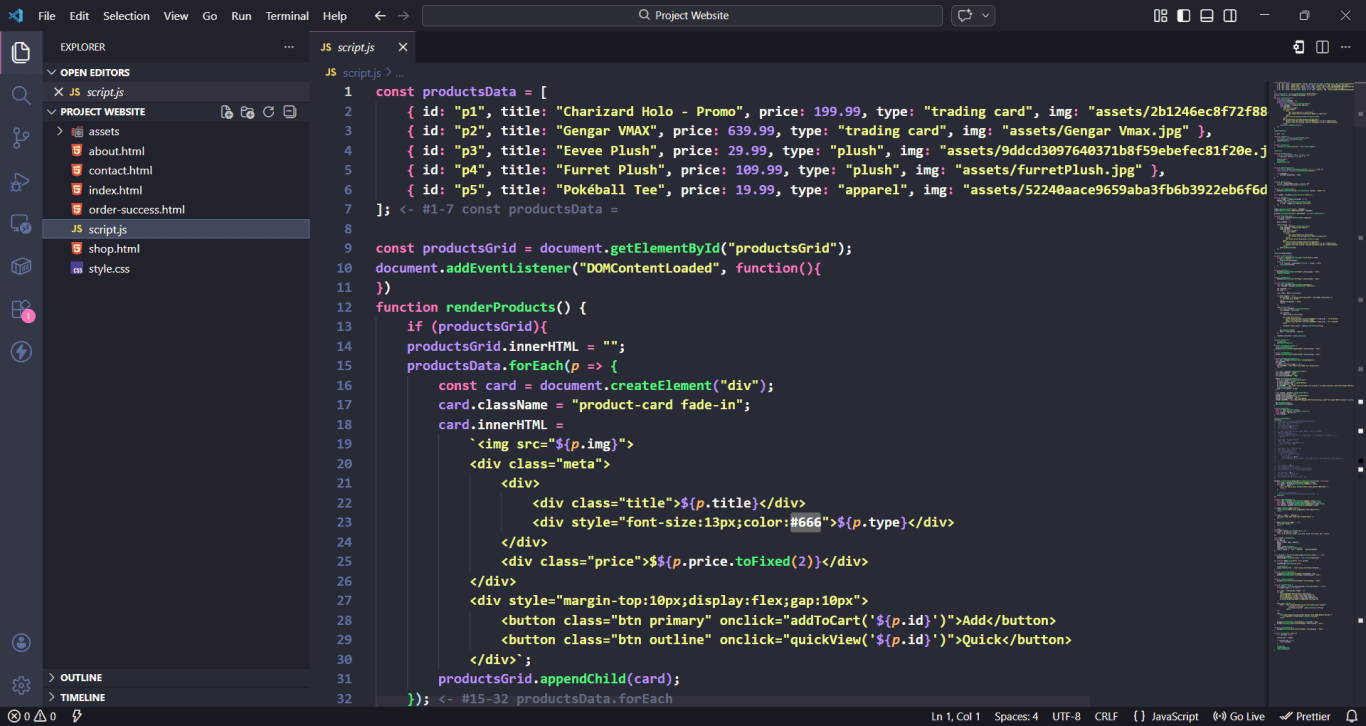The height and width of the screenshot is (726, 1366).
Task: Collapse all folders in explorer
Action: click(290, 112)
